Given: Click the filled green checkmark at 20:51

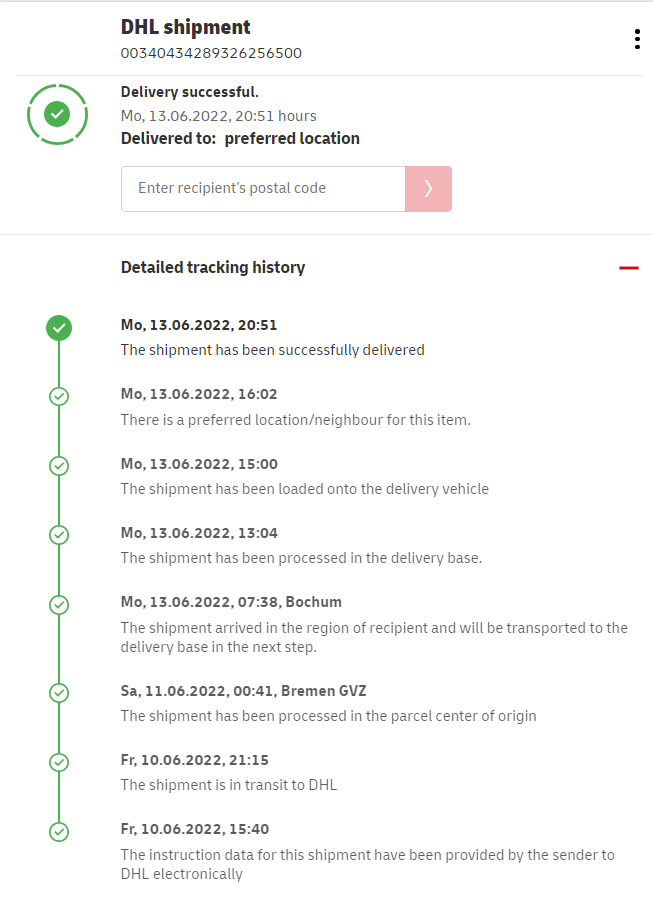Looking at the screenshot, I should click(59, 328).
